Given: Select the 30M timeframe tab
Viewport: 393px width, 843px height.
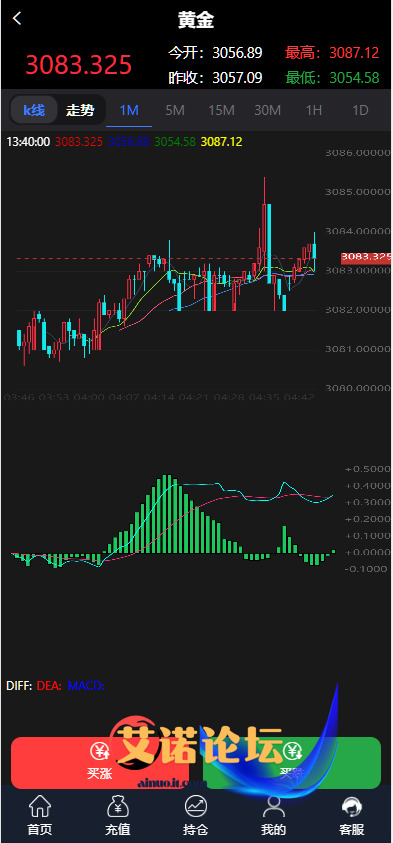Looking at the screenshot, I should (268, 111).
